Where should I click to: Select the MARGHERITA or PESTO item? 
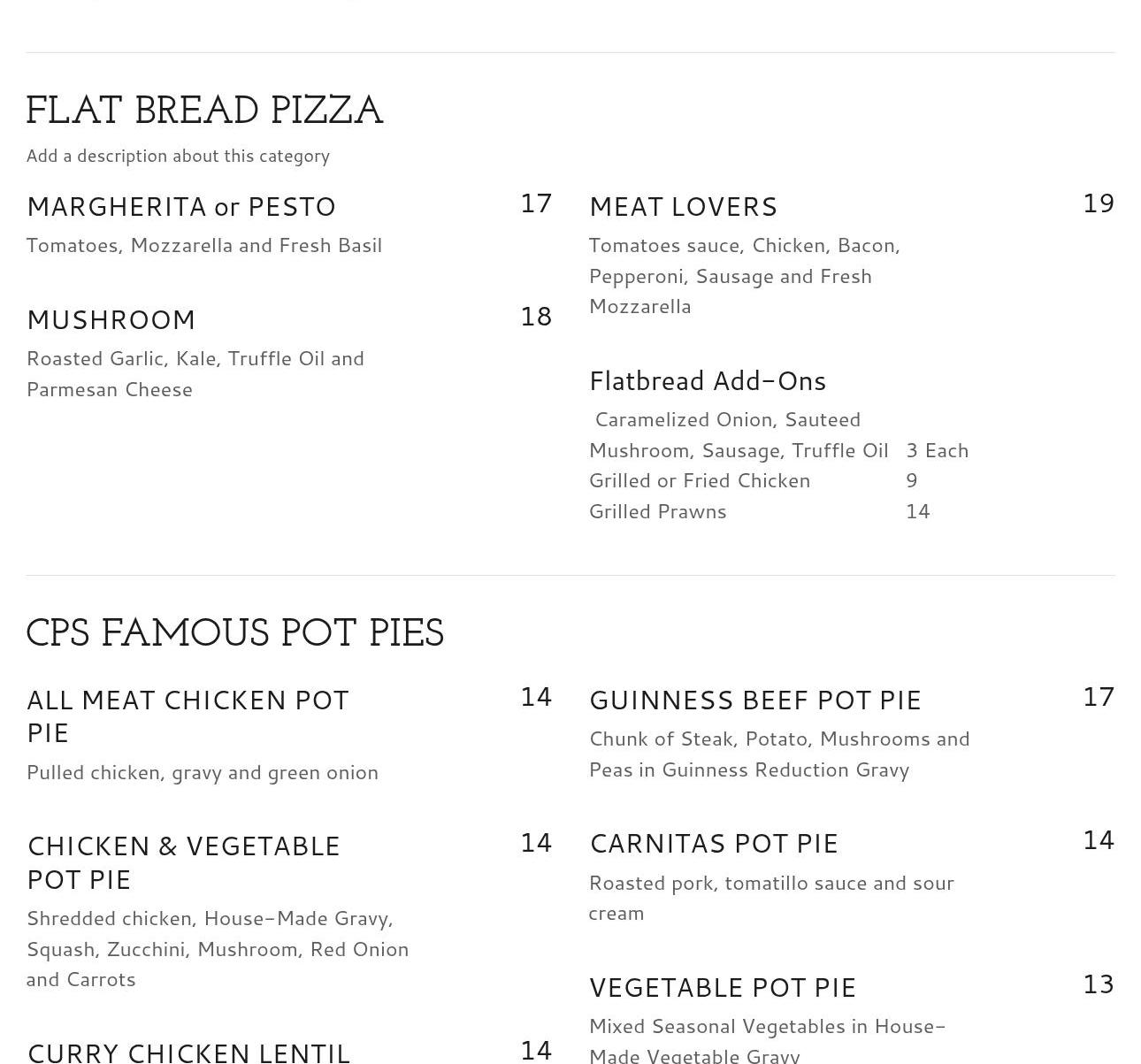(x=181, y=207)
